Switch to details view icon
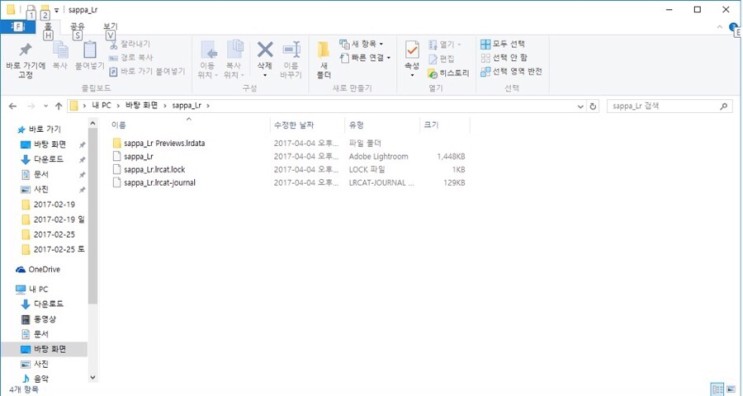This screenshot has height=396, width=743. click(717, 389)
